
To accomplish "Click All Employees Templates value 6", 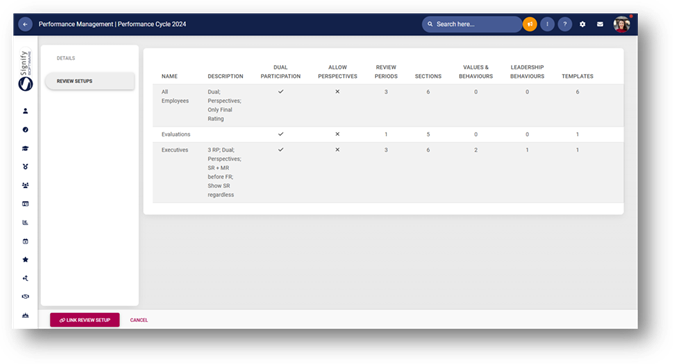I will coord(577,92).
